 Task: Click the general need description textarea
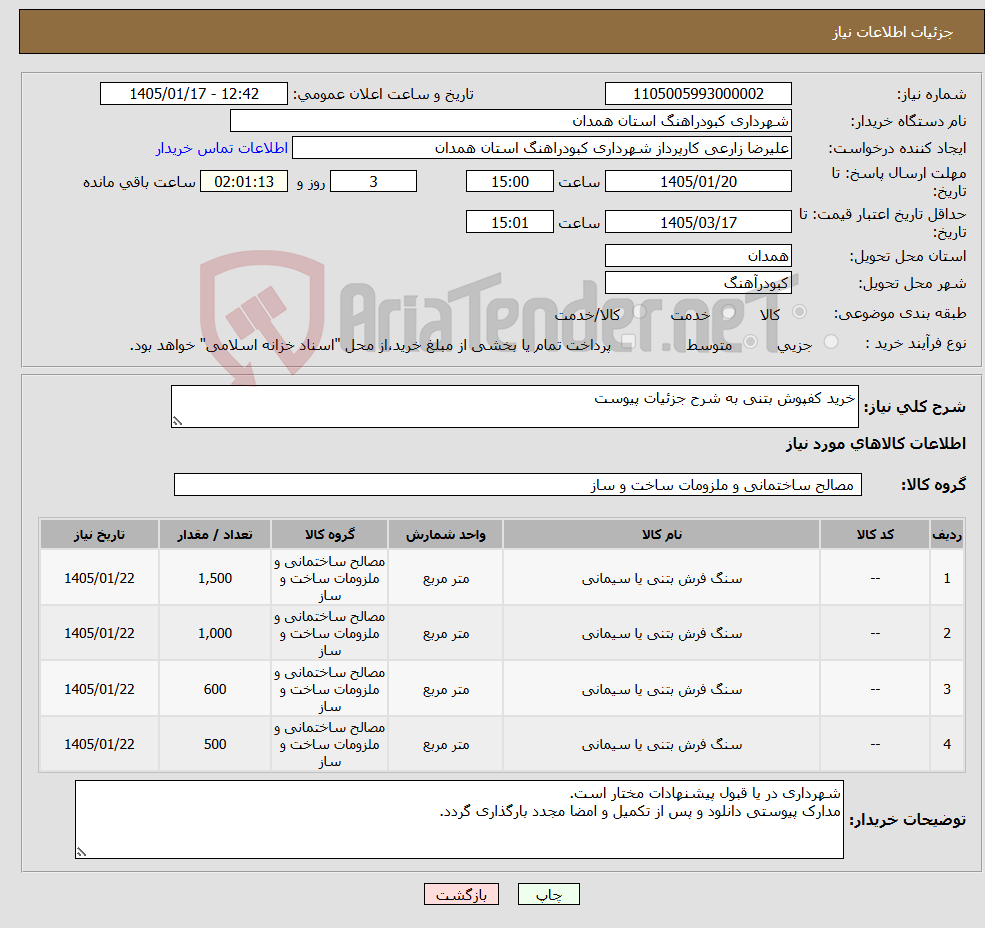514,407
